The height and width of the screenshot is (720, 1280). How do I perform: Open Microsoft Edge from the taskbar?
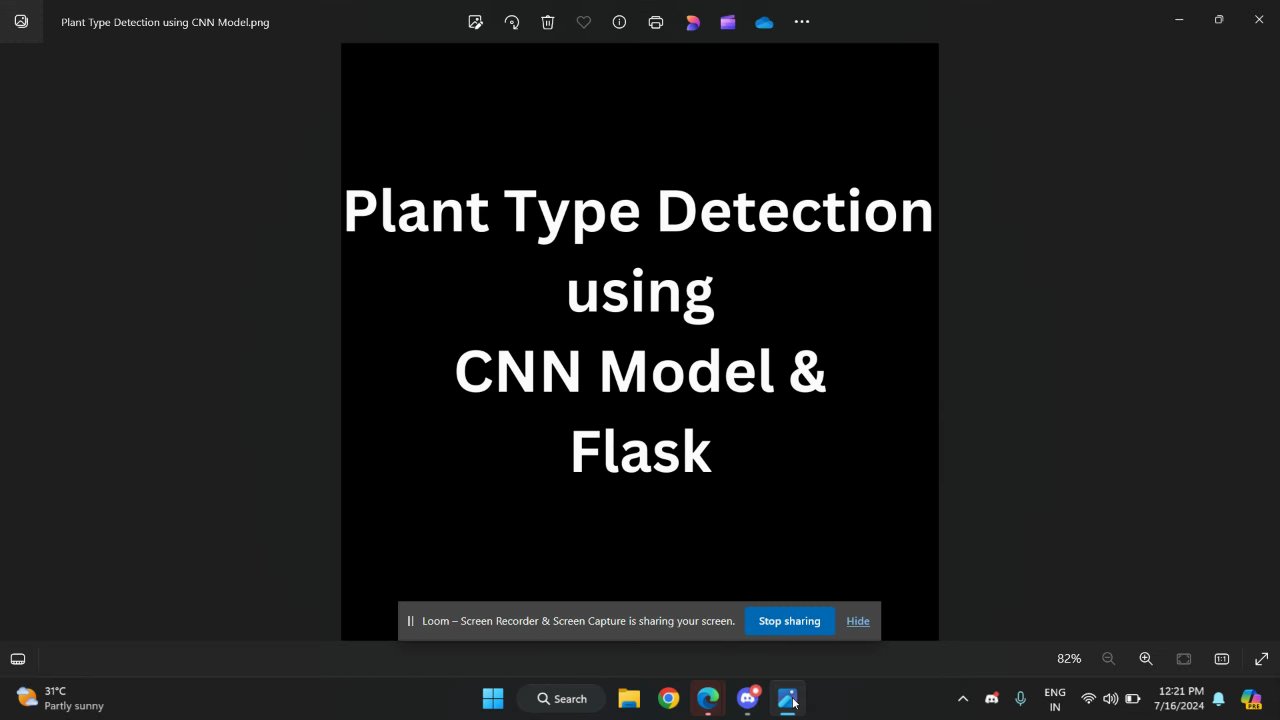tap(708, 698)
